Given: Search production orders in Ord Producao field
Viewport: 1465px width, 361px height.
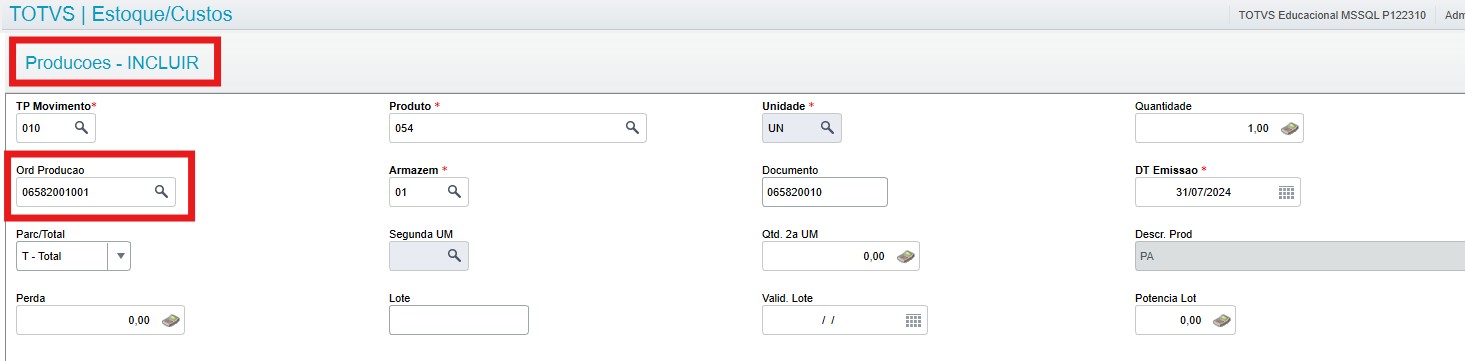Looking at the screenshot, I should pyautogui.click(x=161, y=192).
